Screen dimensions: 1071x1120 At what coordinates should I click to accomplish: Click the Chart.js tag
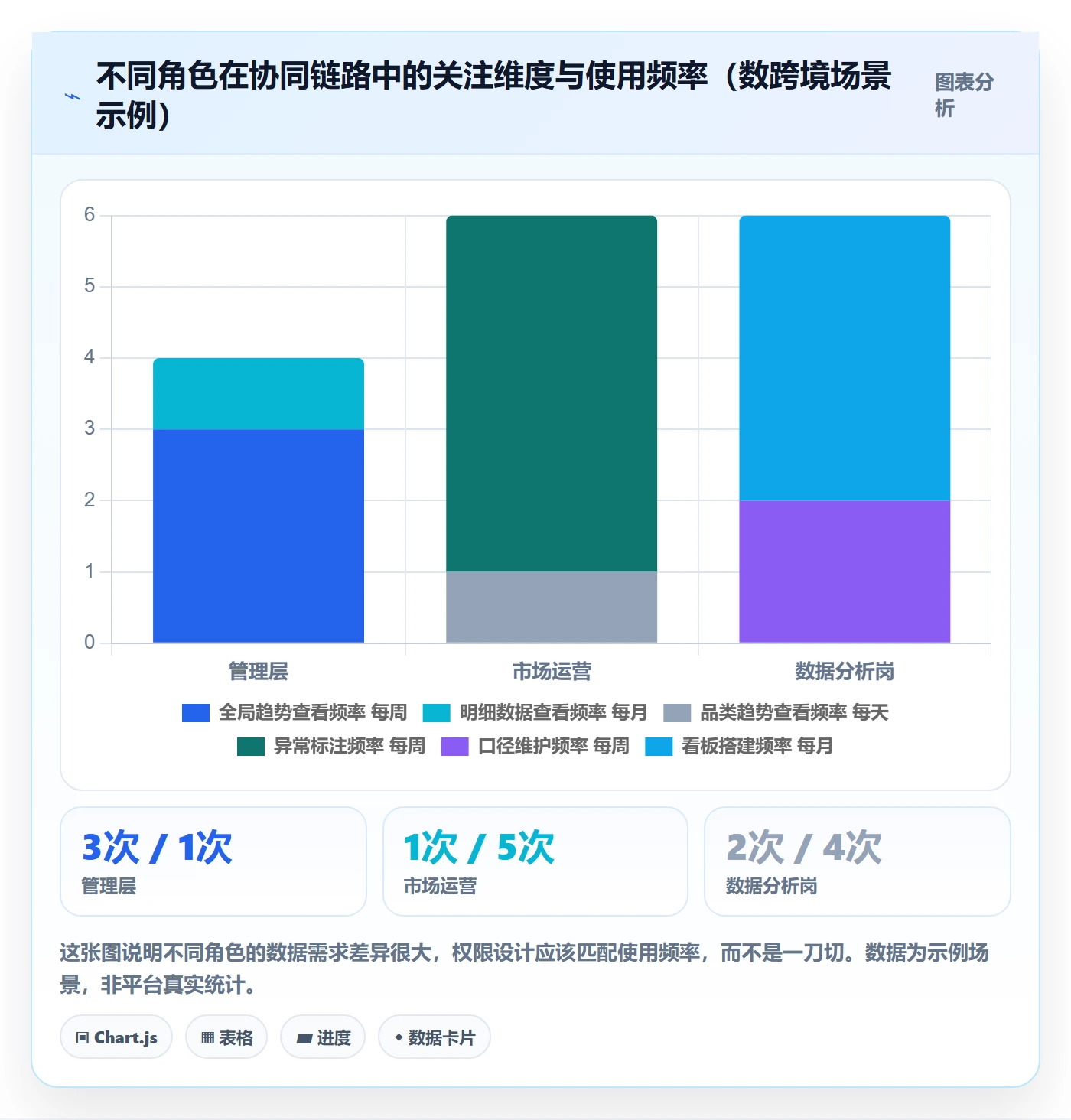116,1037
